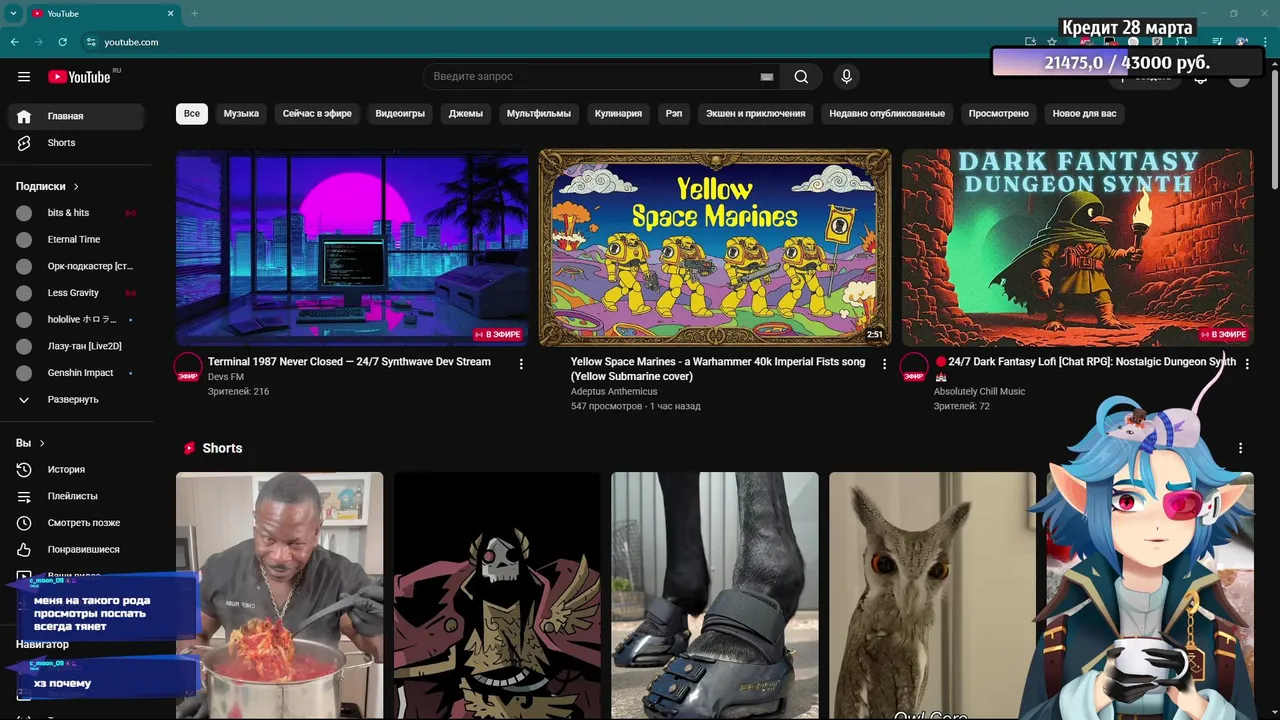Select the Мультфильмы filter chip

[539, 113]
